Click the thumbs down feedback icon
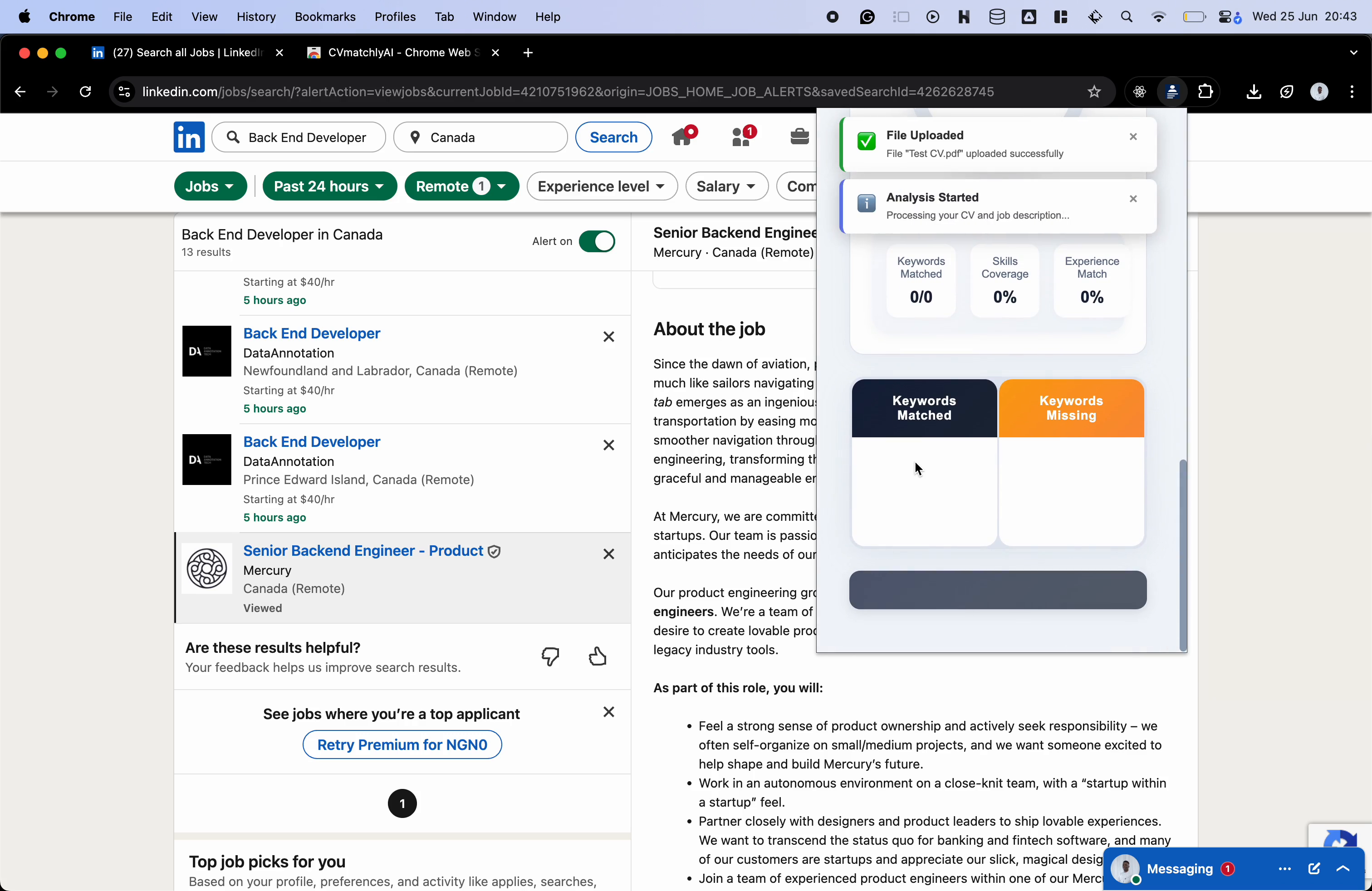 click(x=550, y=656)
